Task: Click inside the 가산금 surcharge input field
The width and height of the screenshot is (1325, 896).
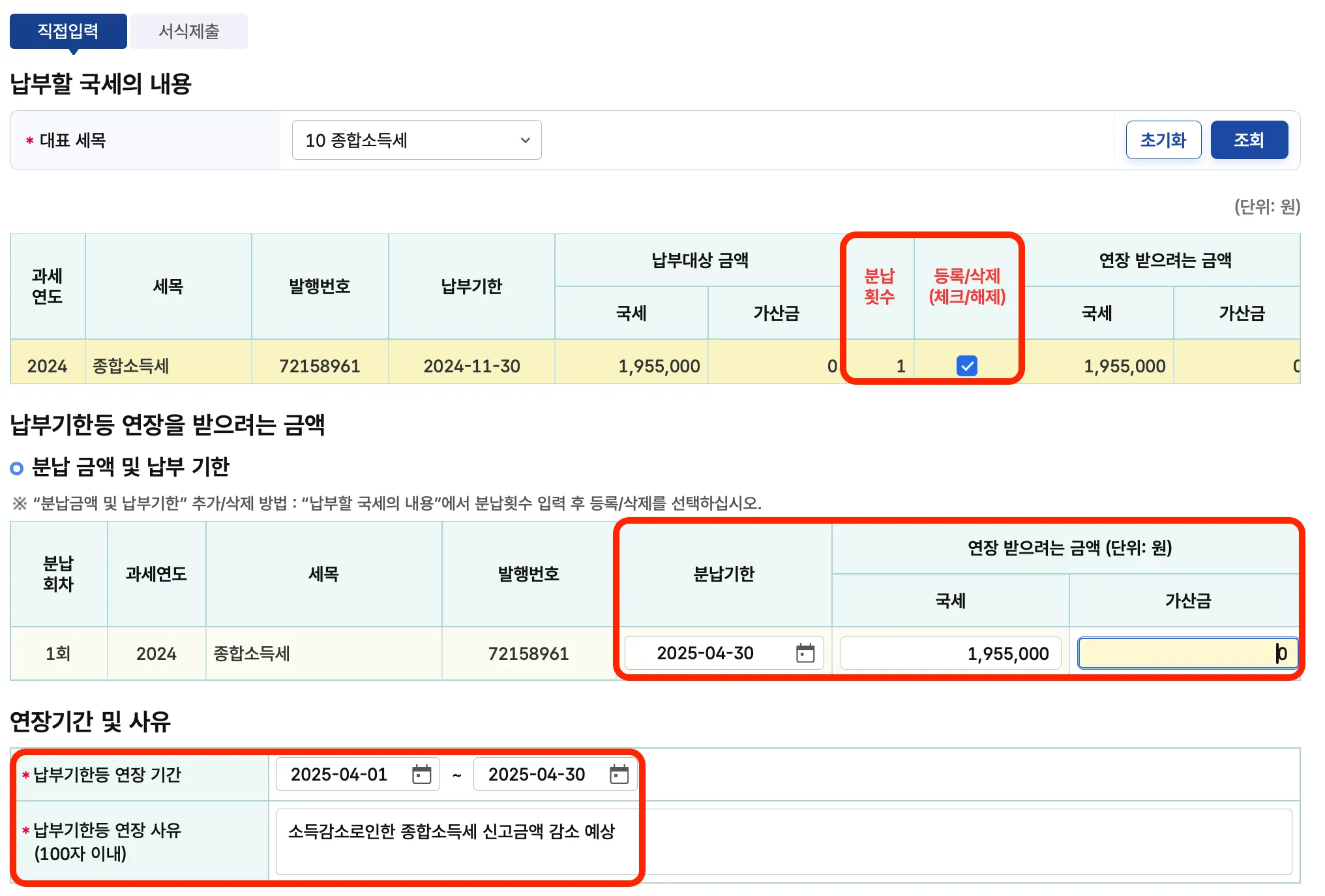Action: 1187,653
